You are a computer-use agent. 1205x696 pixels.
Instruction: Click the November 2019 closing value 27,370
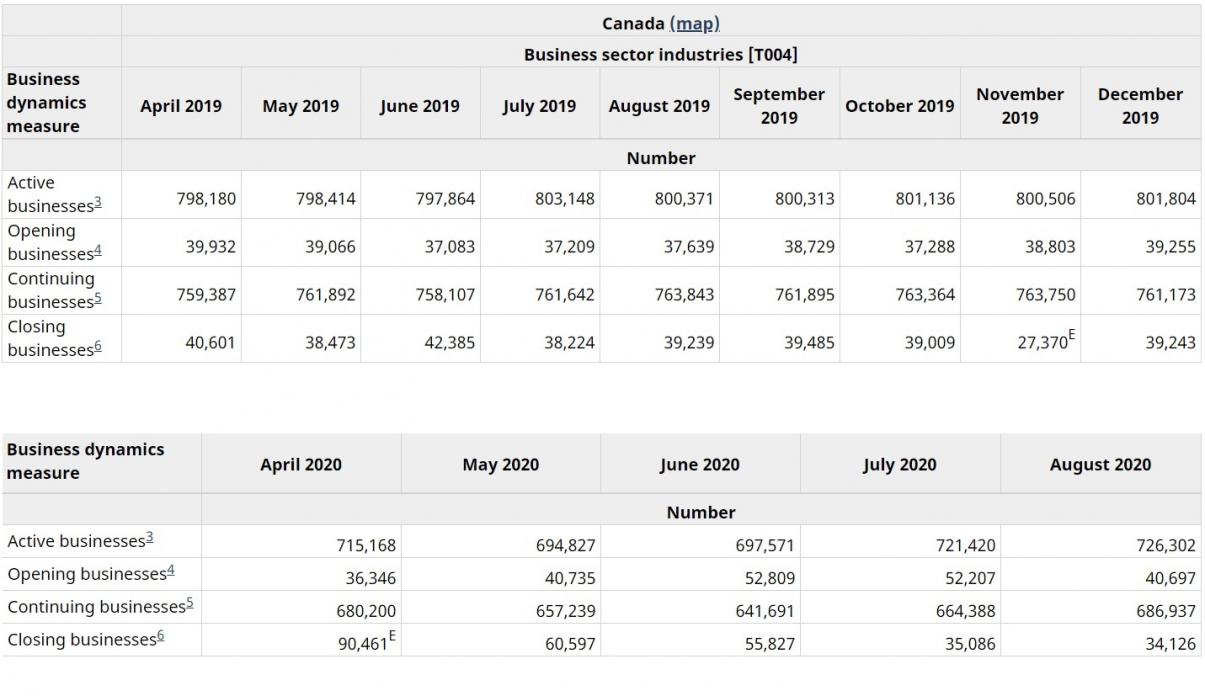point(1044,343)
